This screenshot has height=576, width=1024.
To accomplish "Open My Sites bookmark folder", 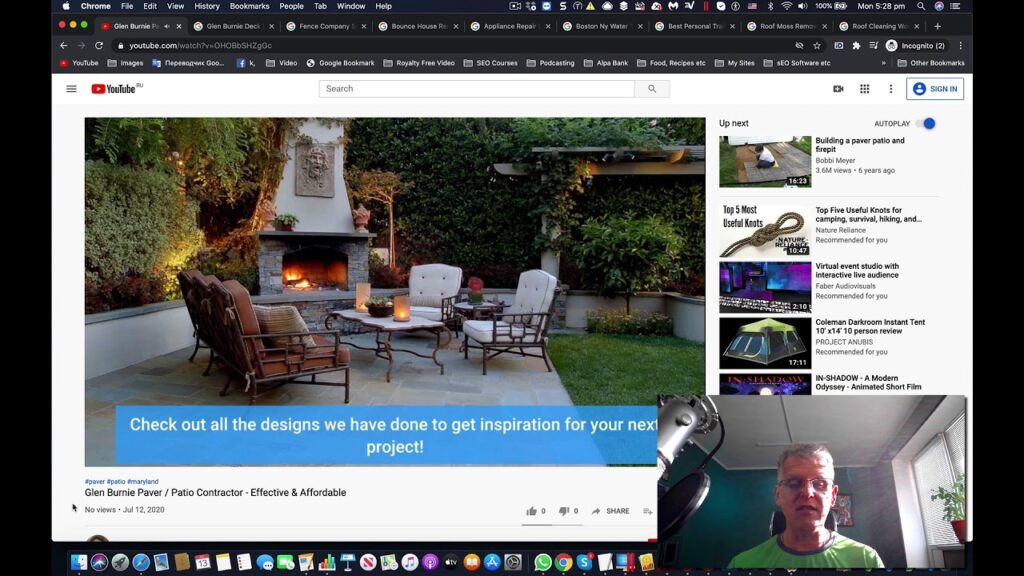I will coord(735,63).
